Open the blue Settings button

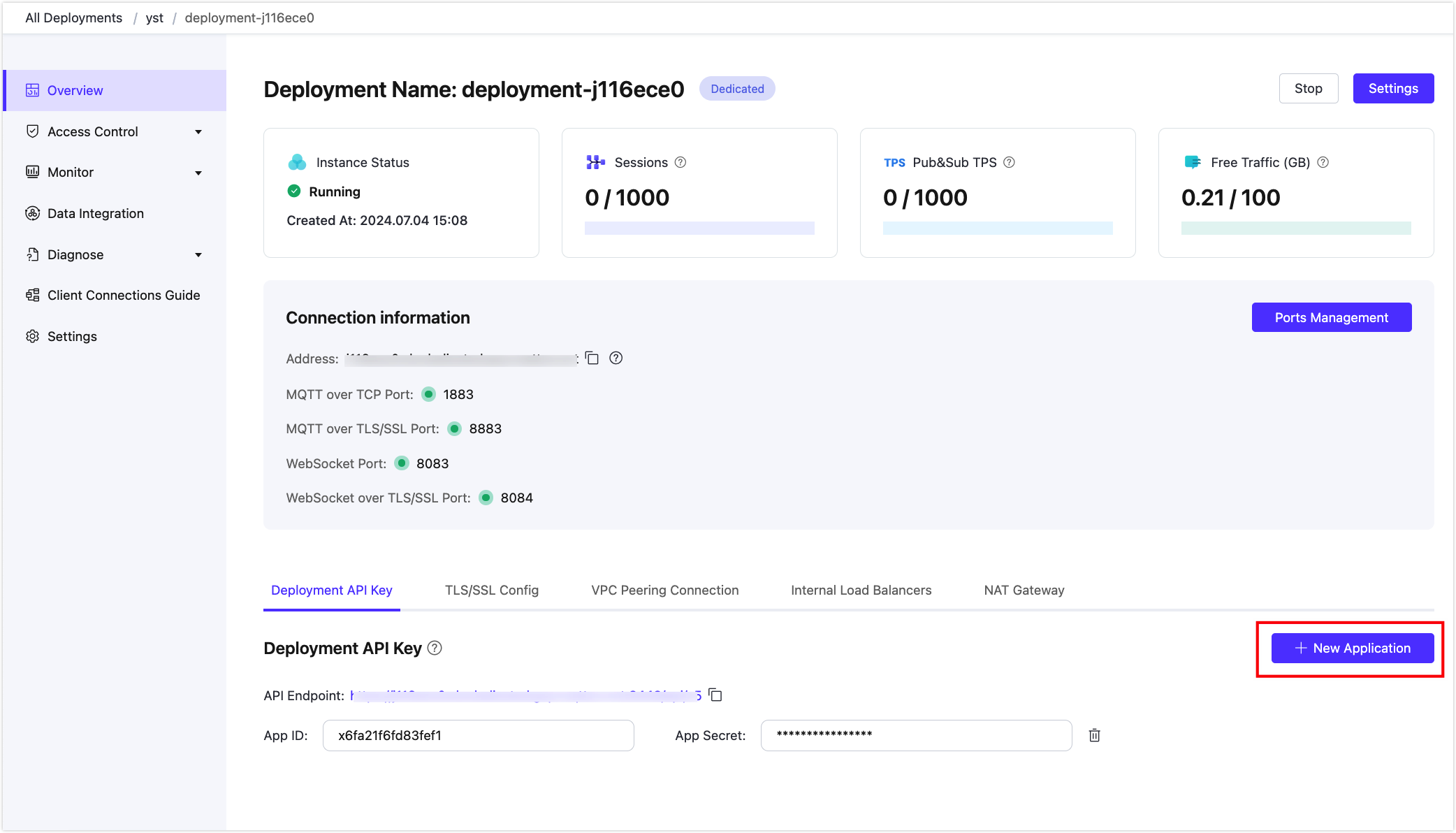tap(1393, 89)
